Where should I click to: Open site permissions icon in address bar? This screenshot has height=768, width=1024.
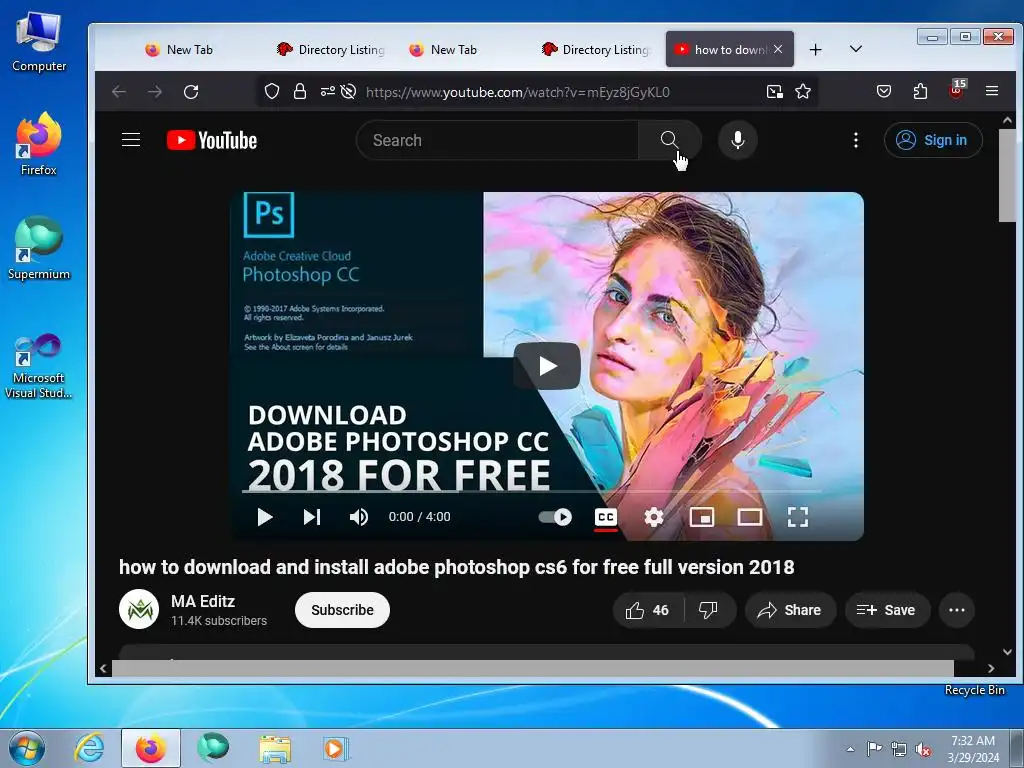click(x=327, y=91)
